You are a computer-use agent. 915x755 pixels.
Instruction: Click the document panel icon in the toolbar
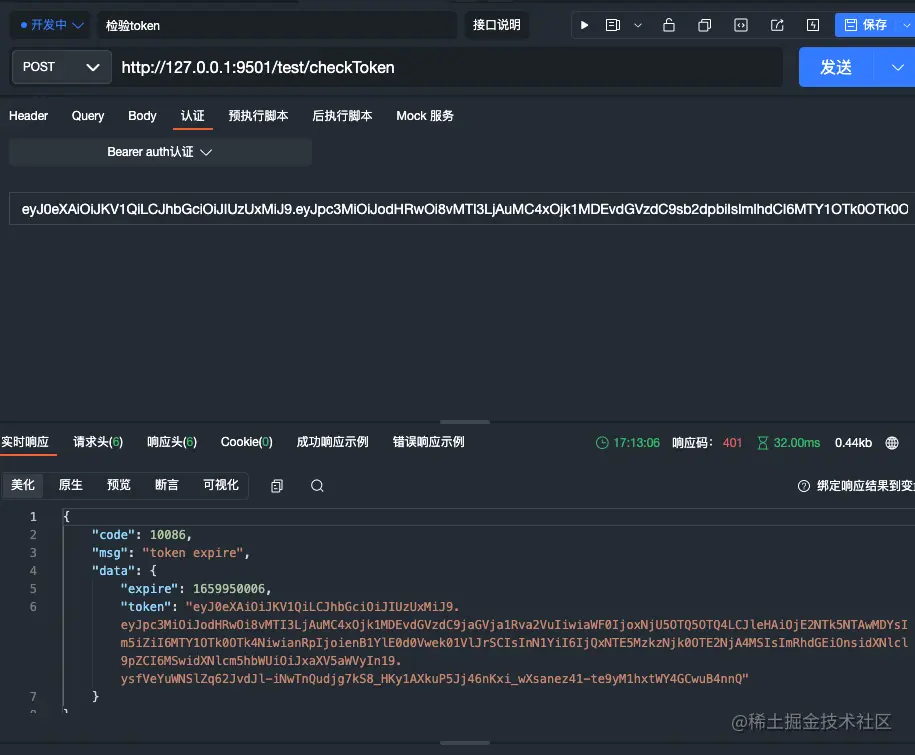613,25
